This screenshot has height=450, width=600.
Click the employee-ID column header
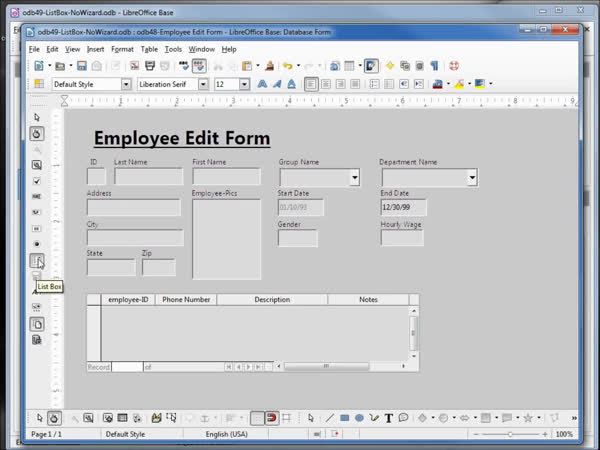pos(128,300)
